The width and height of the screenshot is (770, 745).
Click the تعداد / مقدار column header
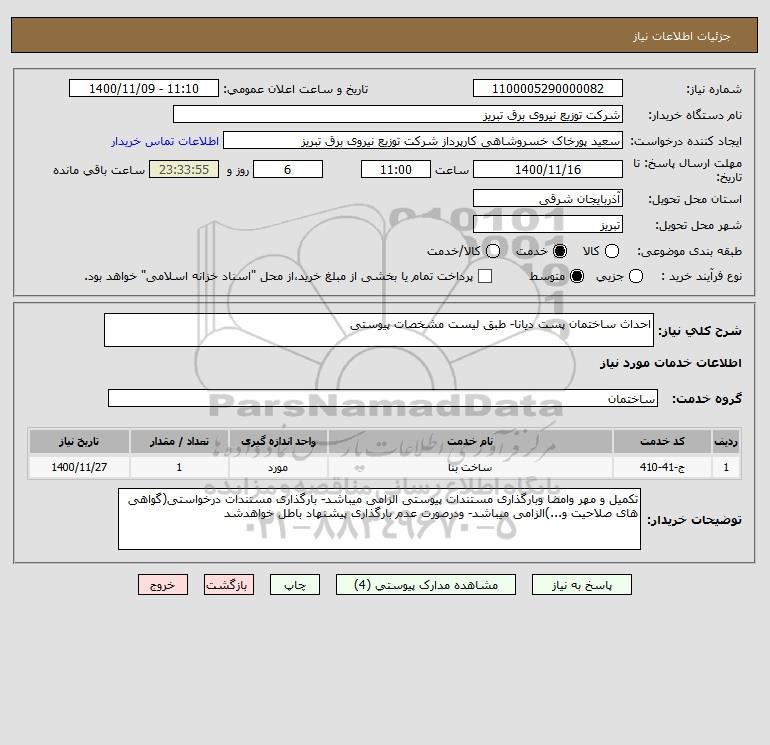pyautogui.click(x=179, y=441)
